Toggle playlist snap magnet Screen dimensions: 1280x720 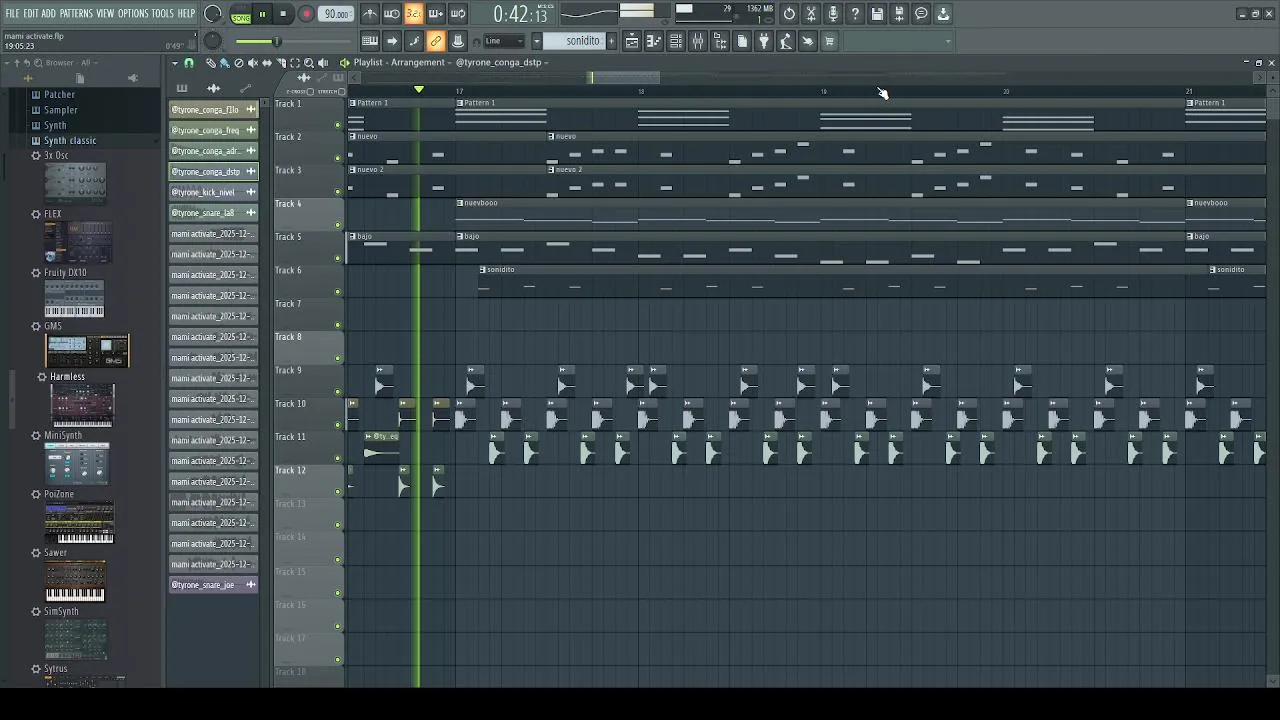pos(189,63)
